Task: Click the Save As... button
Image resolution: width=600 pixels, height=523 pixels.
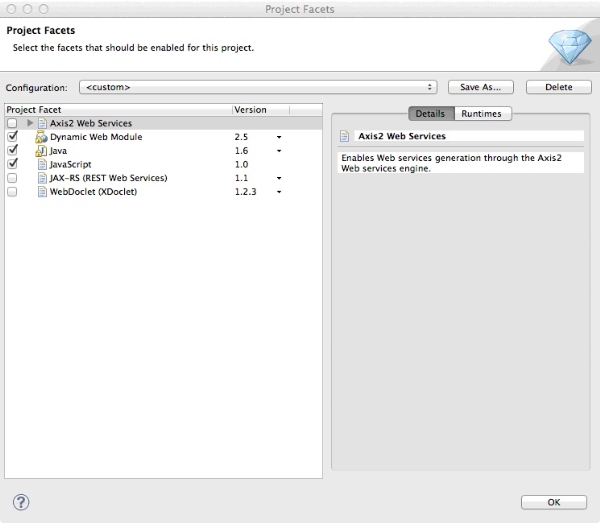Action: [x=481, y=87]
